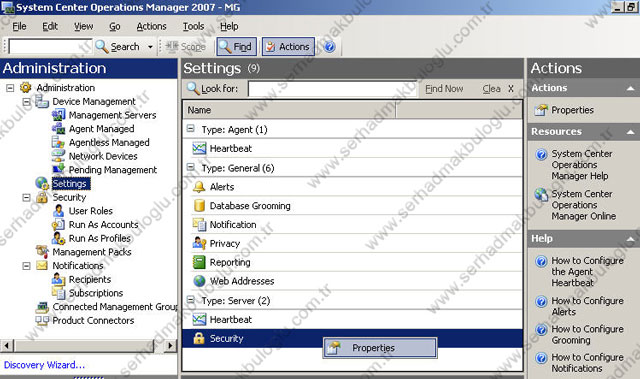
Task: Open System Center Operations Manager Help link
Action: [582, 165]
